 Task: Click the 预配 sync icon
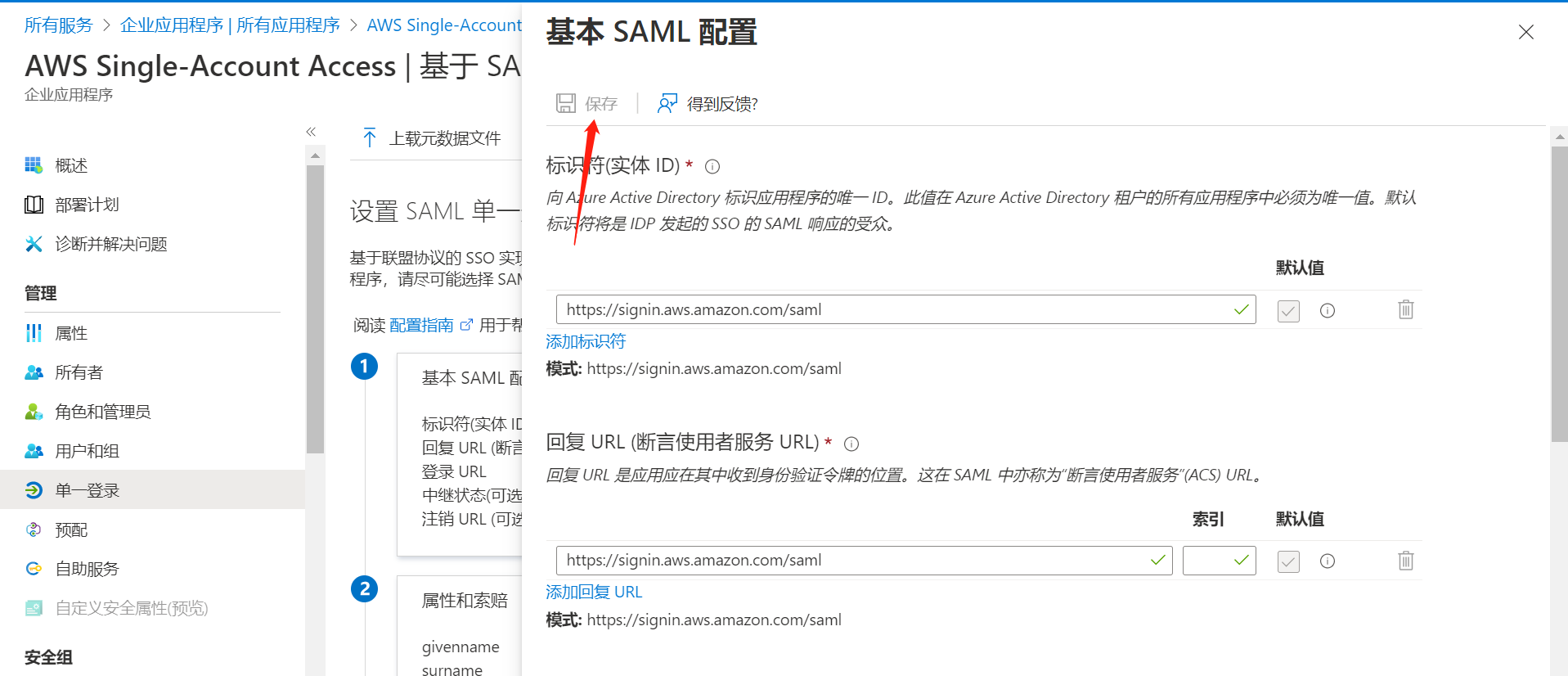34,530
